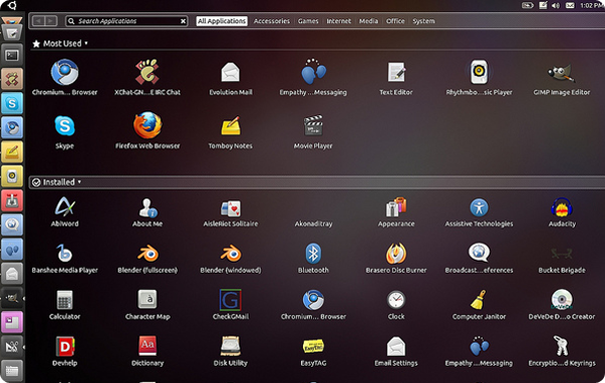
Task: Switch to the Games category tab
Action: [308, 21]
